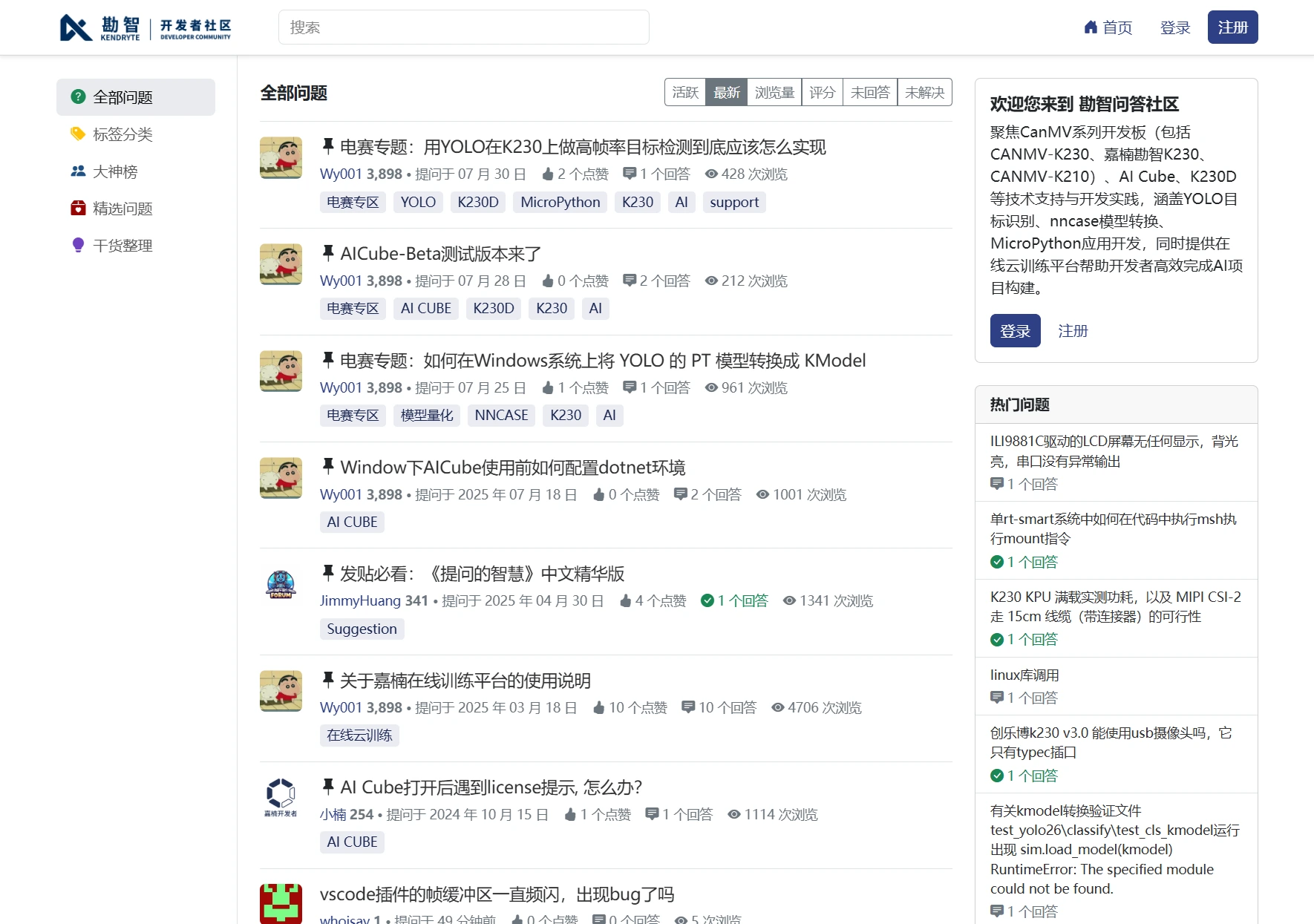
Task: Click author name 小楠
Action: (x=333, y=814)
